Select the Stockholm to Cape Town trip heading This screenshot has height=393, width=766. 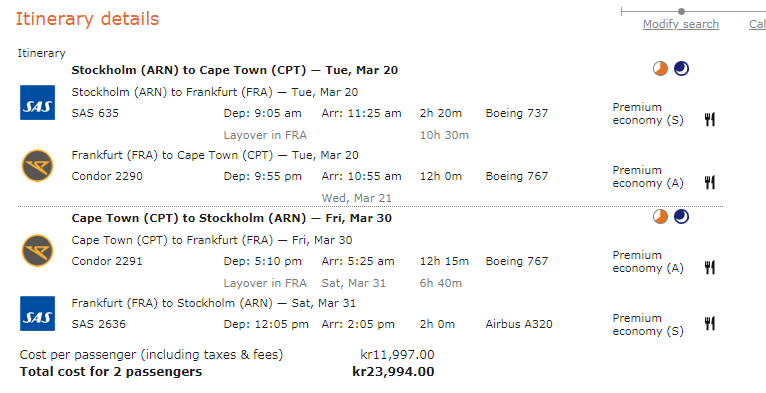(x=235, y=70)
